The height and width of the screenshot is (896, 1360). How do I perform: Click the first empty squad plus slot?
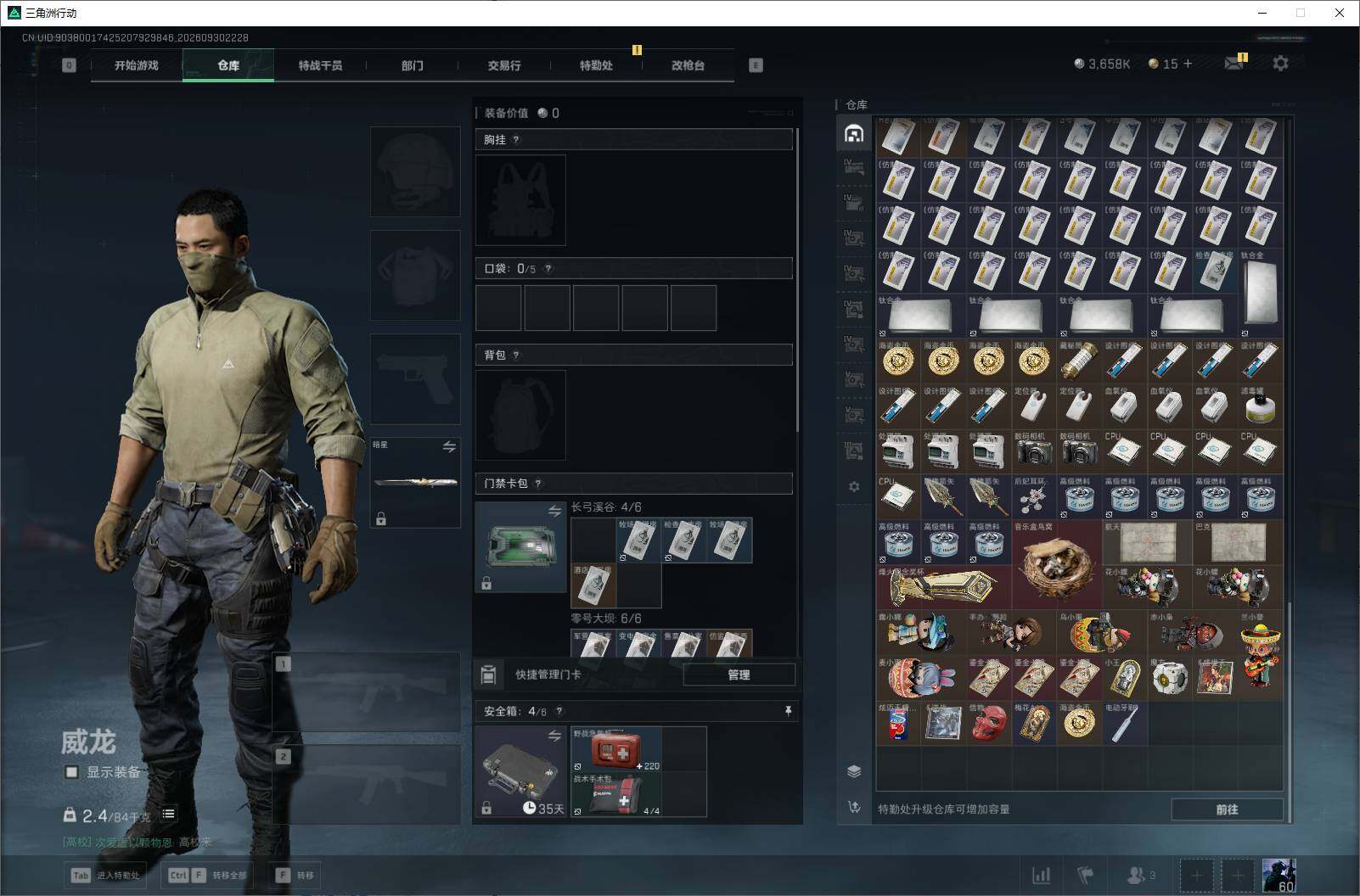point(1196,875)
